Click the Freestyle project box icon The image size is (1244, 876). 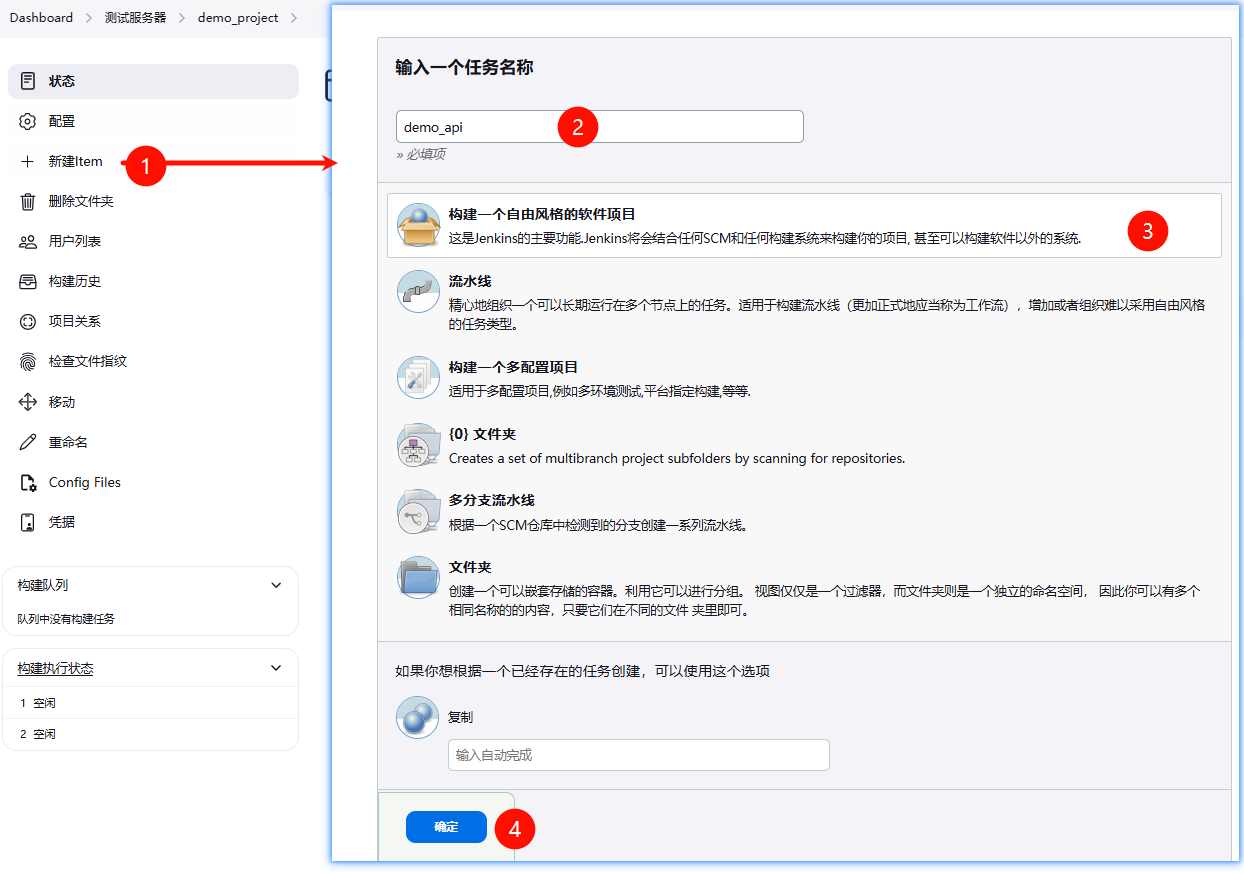418,225
